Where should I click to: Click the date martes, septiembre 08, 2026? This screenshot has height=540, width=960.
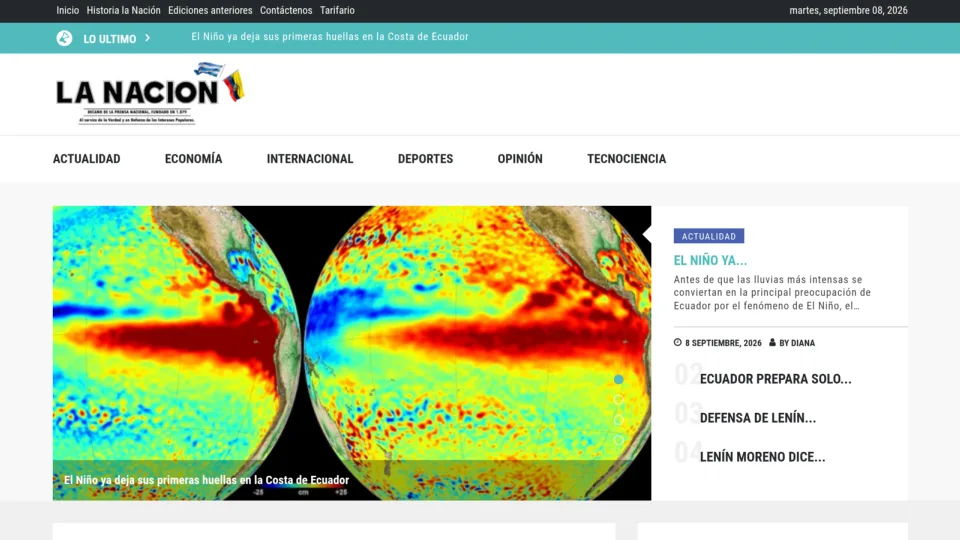tap(848, 10)
